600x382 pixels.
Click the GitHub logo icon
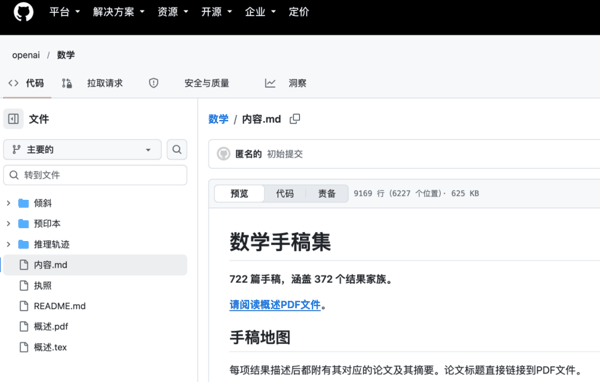[x=23, y=12]
